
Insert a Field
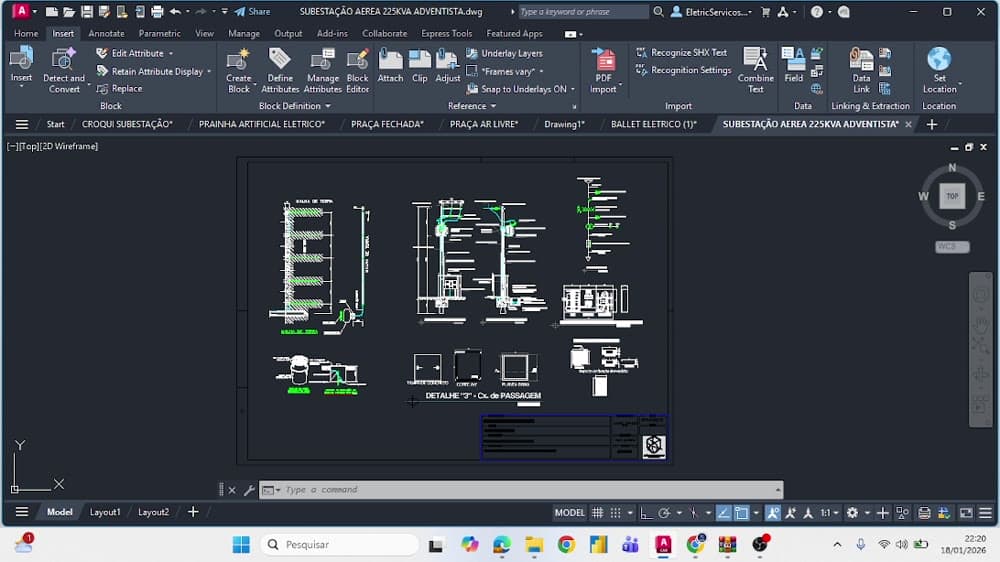click(793, 65)
